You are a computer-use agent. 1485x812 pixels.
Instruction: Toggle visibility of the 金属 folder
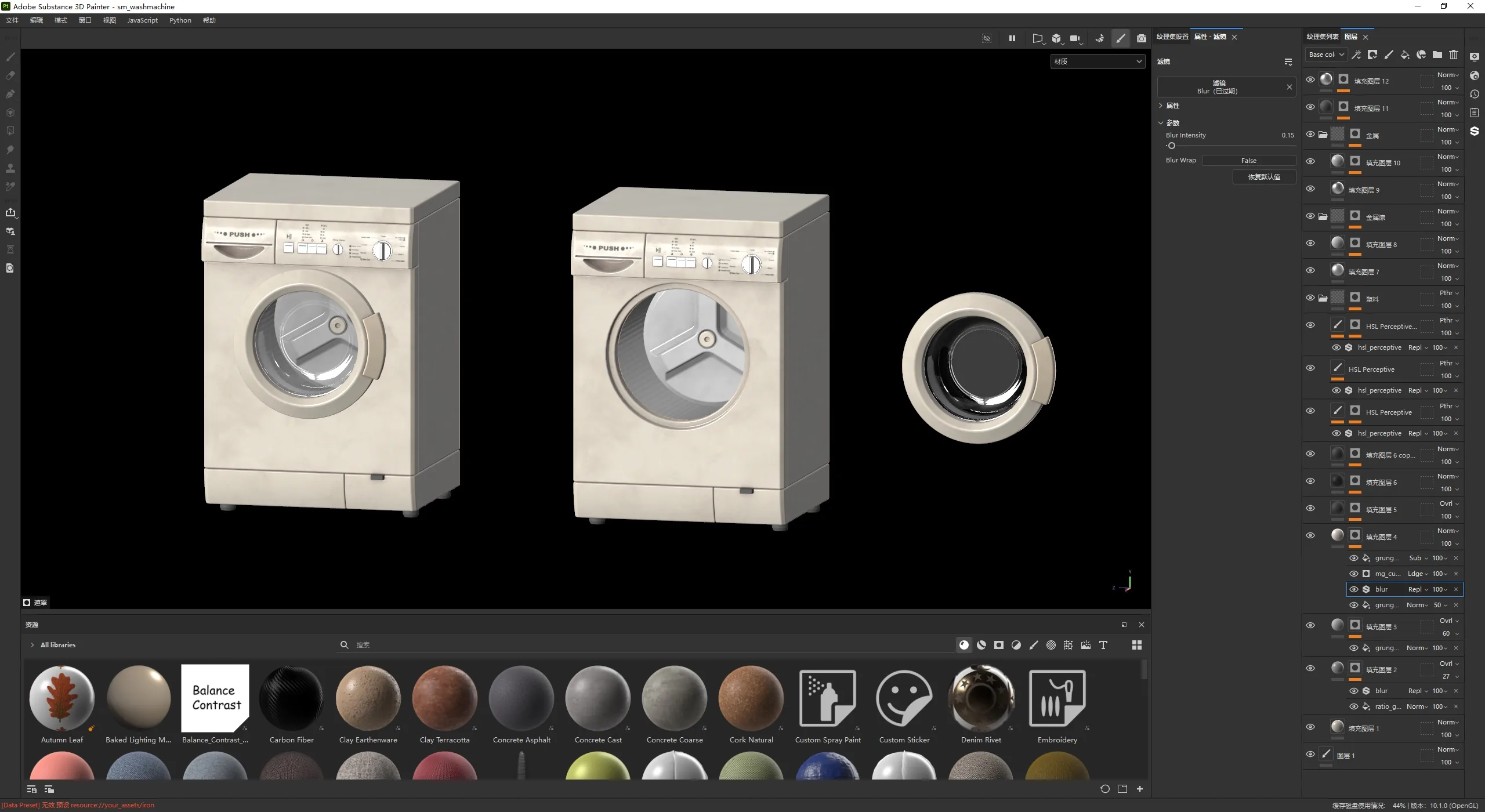point(1310,135)
